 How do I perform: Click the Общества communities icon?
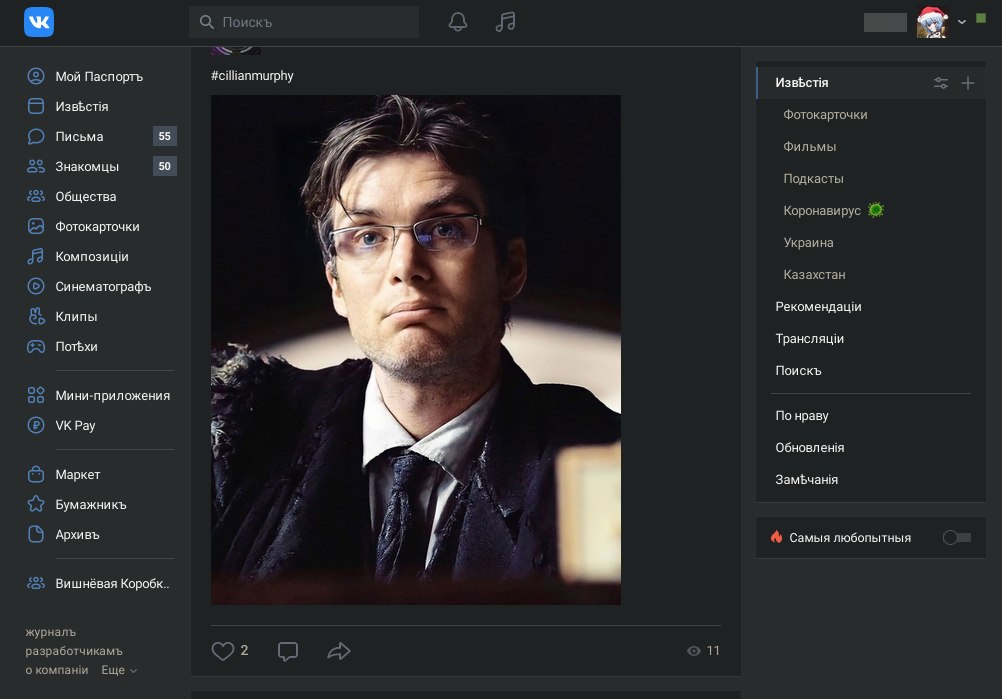(x=36, y=196)
